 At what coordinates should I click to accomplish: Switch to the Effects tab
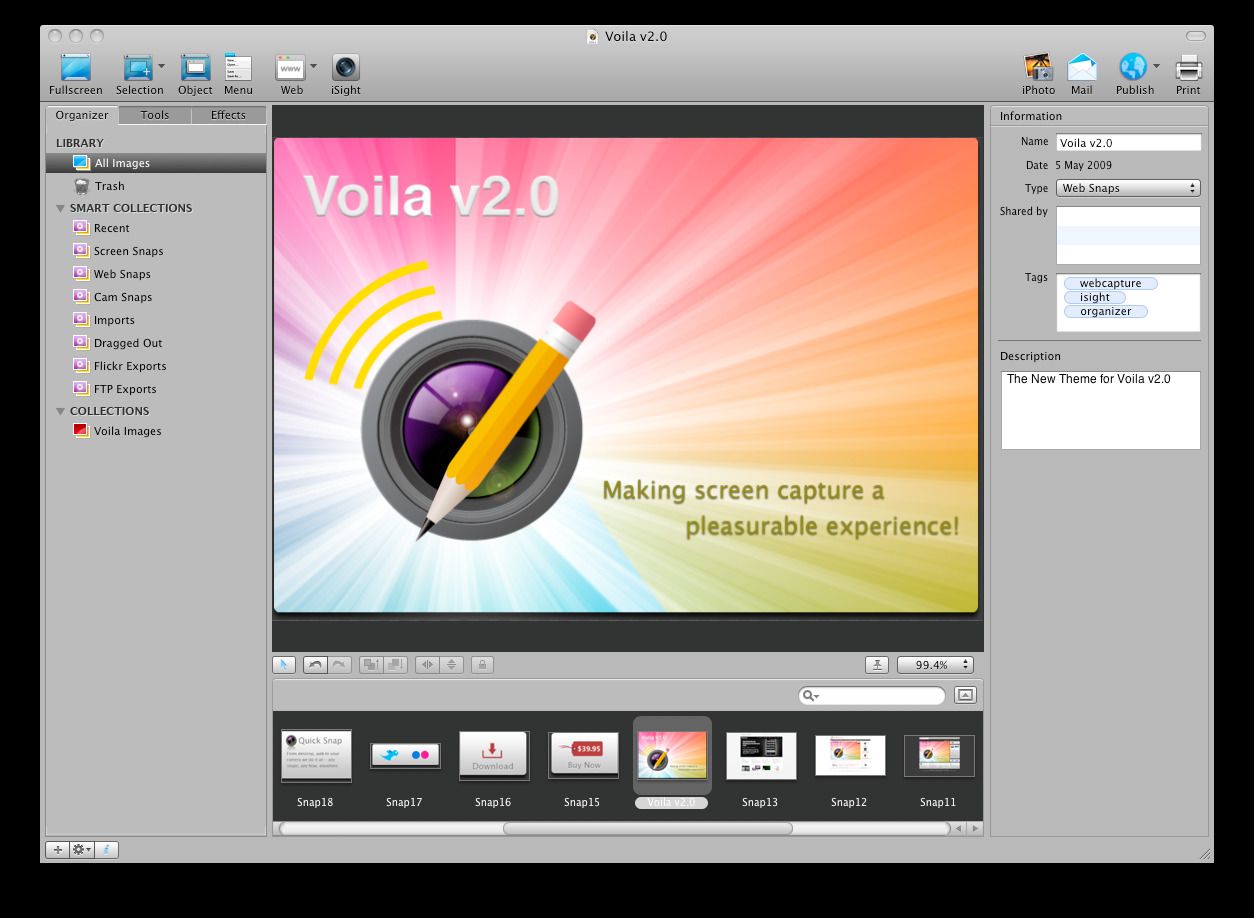(x=227, y=115)
